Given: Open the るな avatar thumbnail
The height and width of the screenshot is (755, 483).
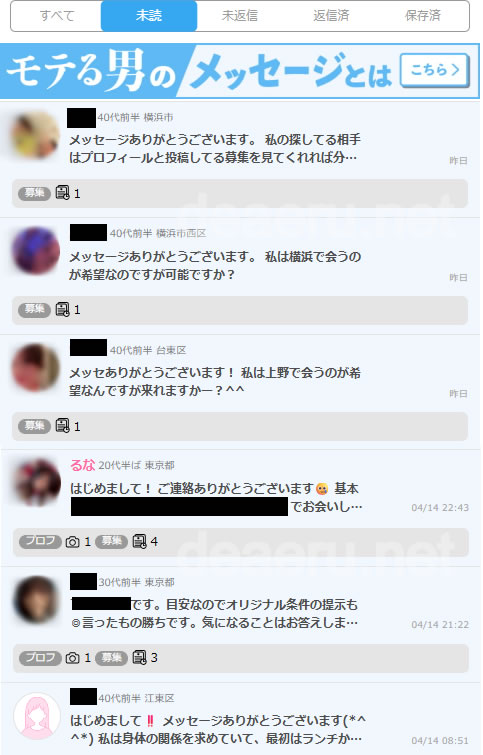Looking at the screenshot, I should tap(37, 482).
